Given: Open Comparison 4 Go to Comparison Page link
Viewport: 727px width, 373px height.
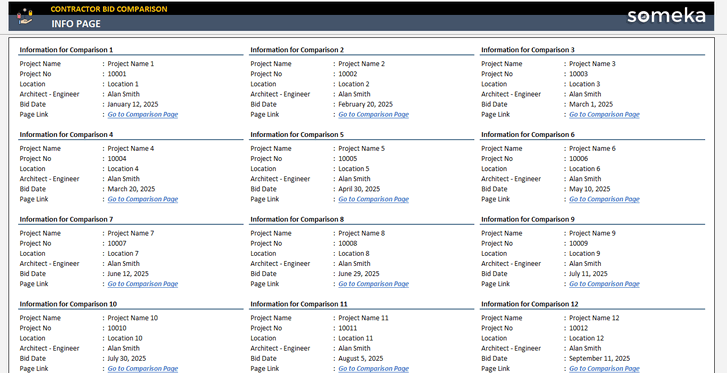Looking at the screenshot, I should point(143,199).
